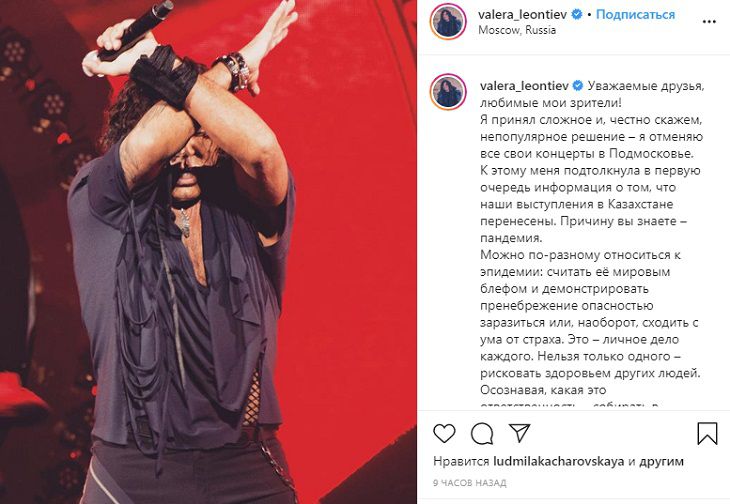Open the three-dot more options menu
Screen dimensions: 730x504
[709, 22]
